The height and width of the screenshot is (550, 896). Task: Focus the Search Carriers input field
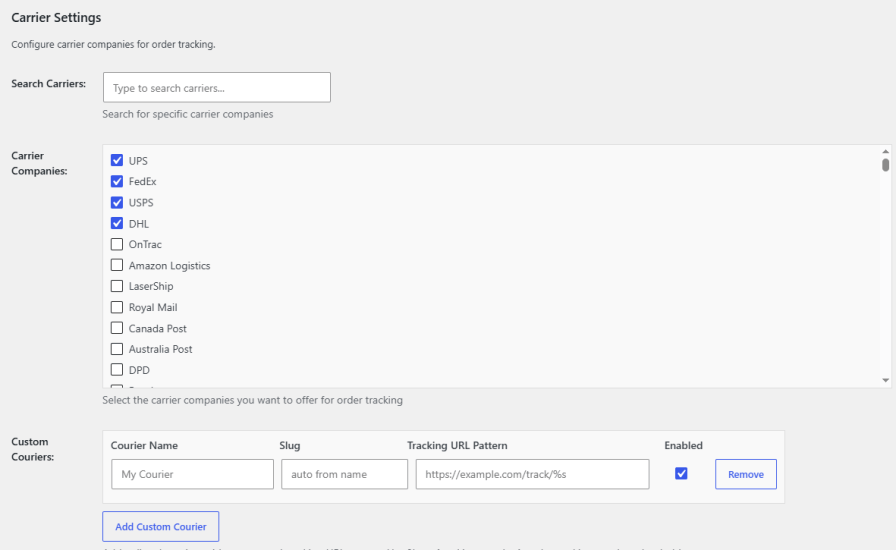pos(217,87)
